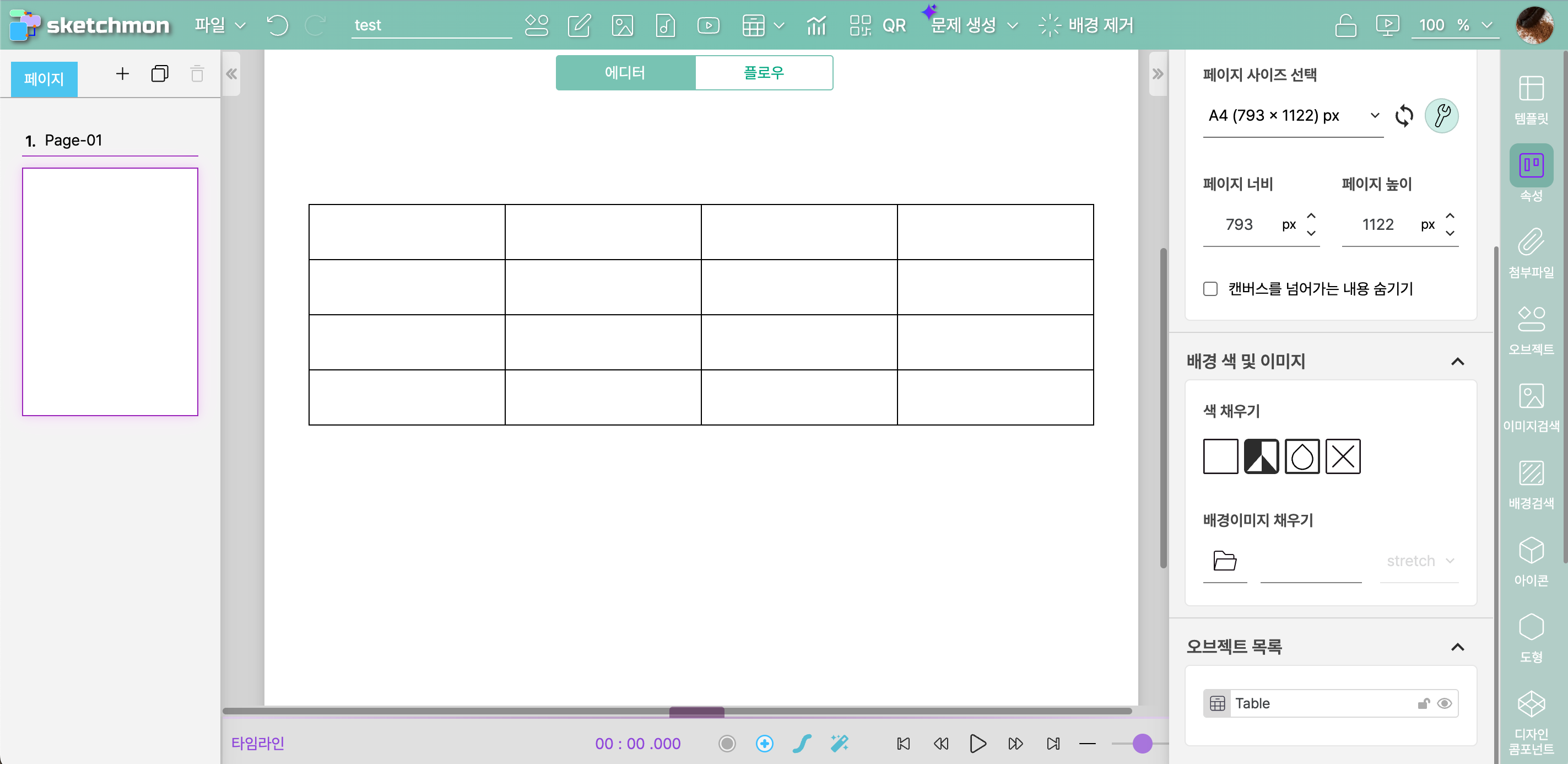The width and height of the screenshot is (1568, 764).
Task: Select the gradient fill swatch
Action: (x=1261, y=456)
